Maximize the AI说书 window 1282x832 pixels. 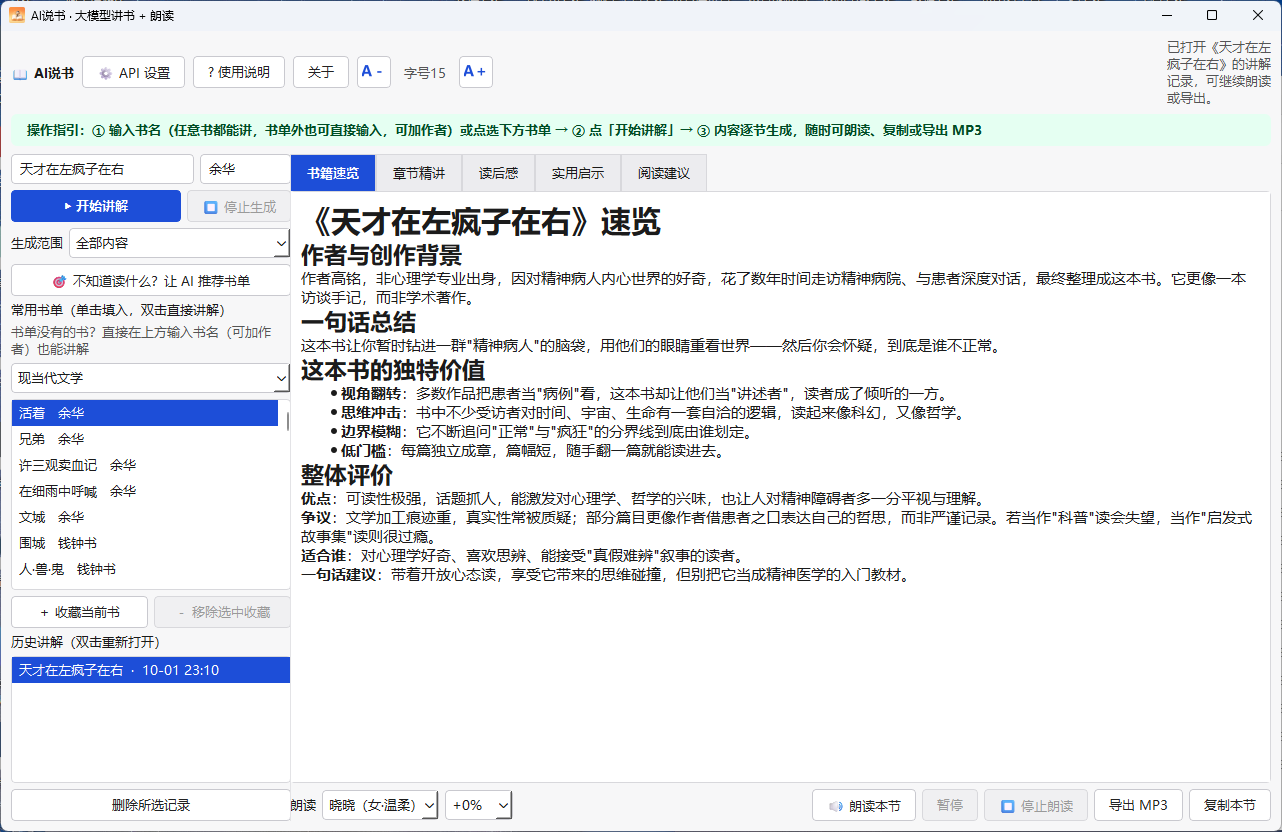[1212, 15]
